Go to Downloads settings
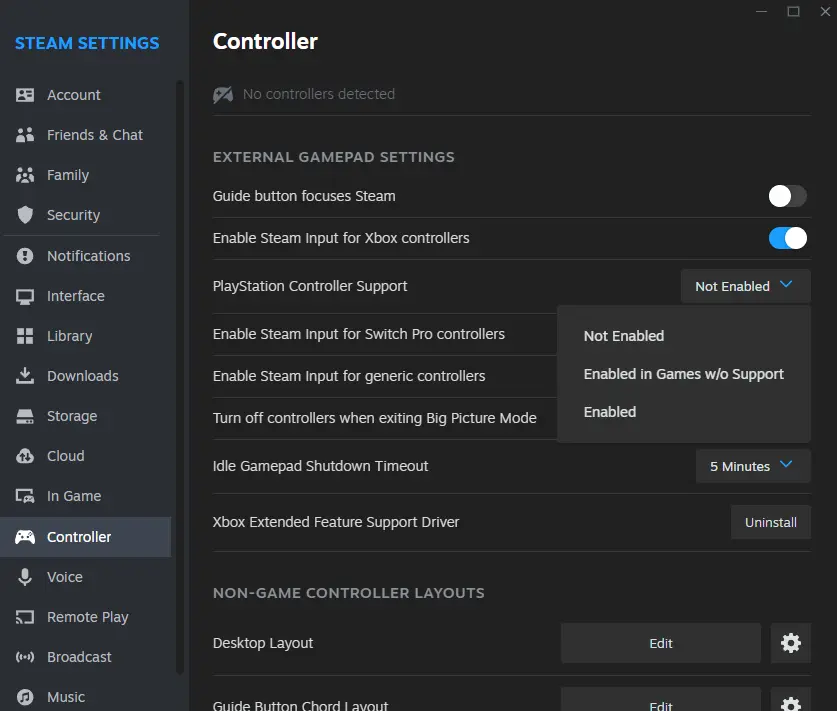This screenshot has height=711, width=837. pos(85,376)
